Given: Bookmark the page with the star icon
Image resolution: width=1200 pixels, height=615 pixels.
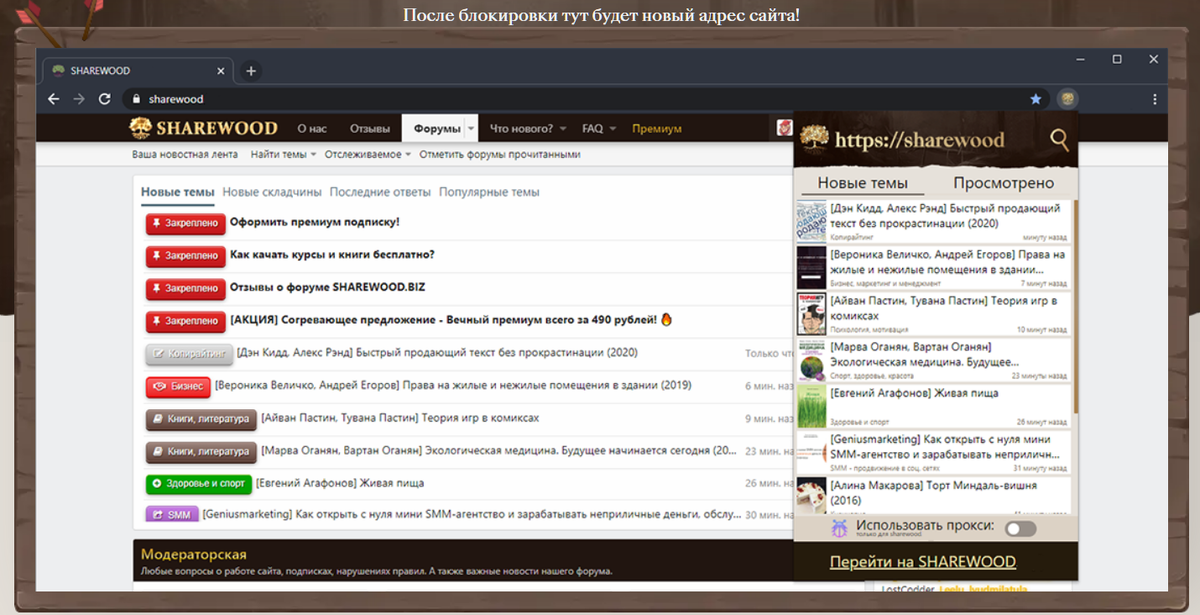Looking at the screenshot, I should [1036, 99].
